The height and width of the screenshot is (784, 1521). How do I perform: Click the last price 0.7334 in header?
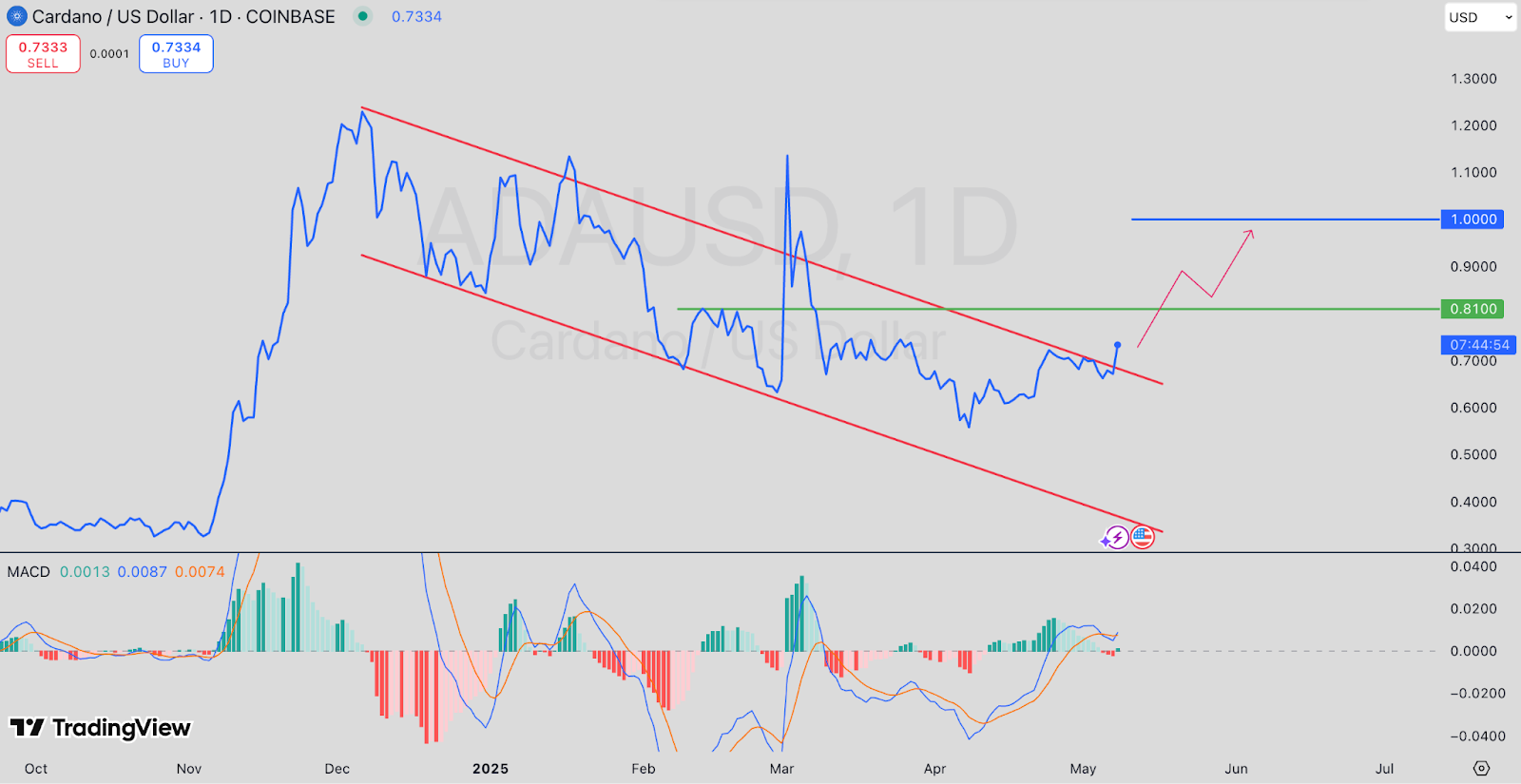click(416, 16)
